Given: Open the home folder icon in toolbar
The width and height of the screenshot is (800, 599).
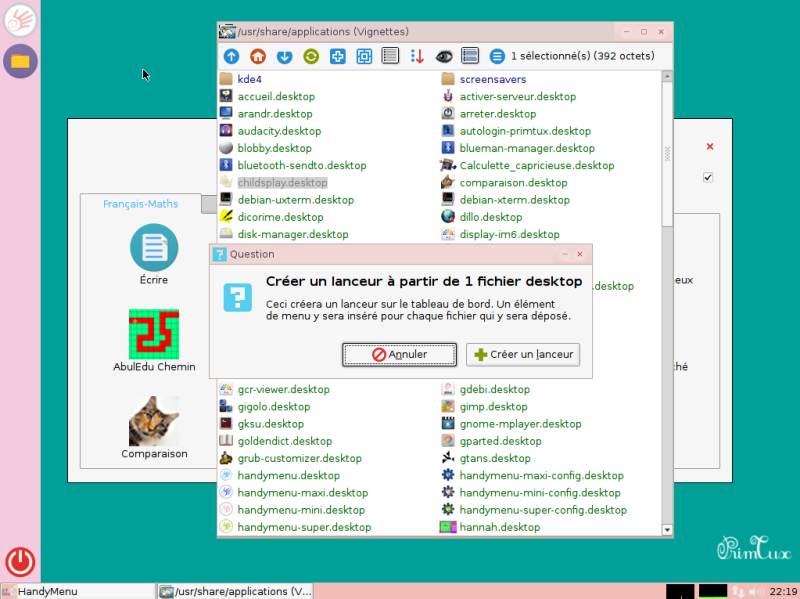Looking at the screenshot, I should click(258, 56).
